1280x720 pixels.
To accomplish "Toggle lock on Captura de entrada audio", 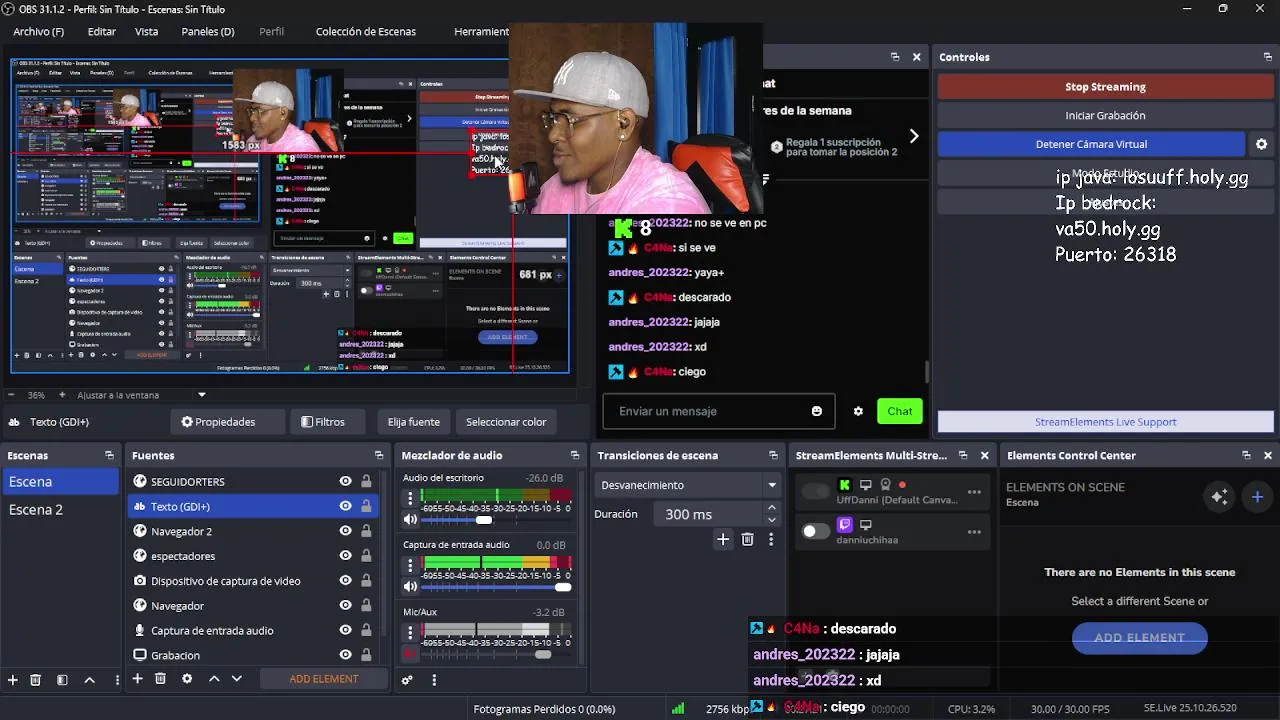I will (366, 630).
